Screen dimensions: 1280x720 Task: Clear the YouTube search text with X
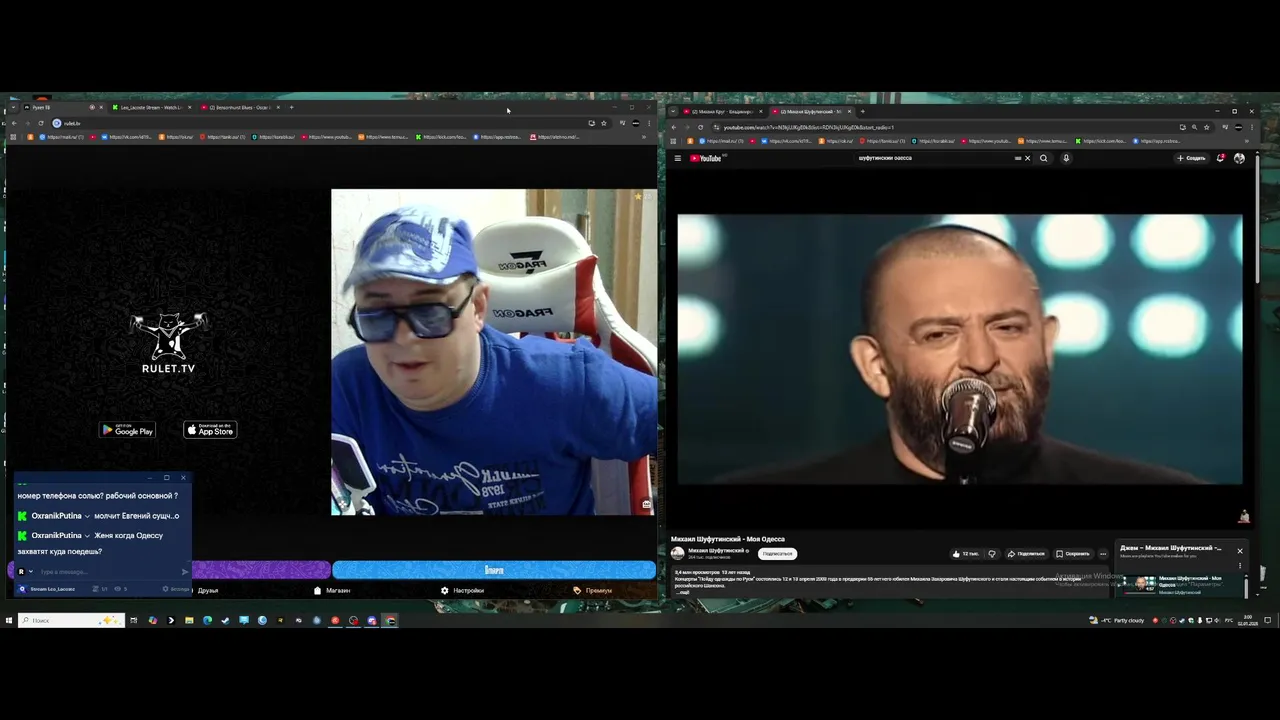point(1027,158)
